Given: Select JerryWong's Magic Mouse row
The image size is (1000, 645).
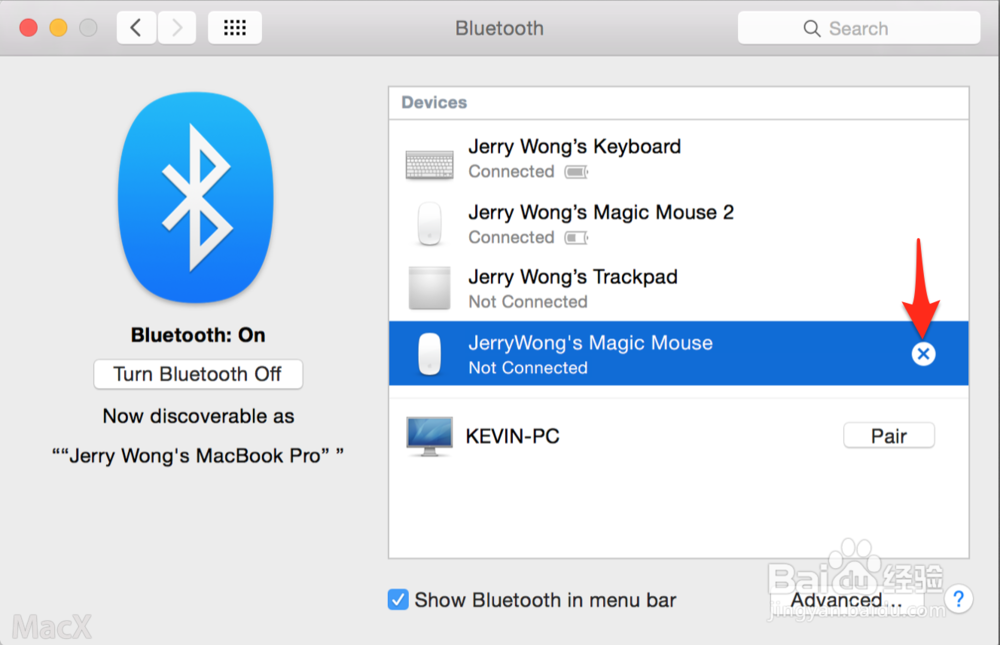Looking at the screenshot, I should coord(679,353).
